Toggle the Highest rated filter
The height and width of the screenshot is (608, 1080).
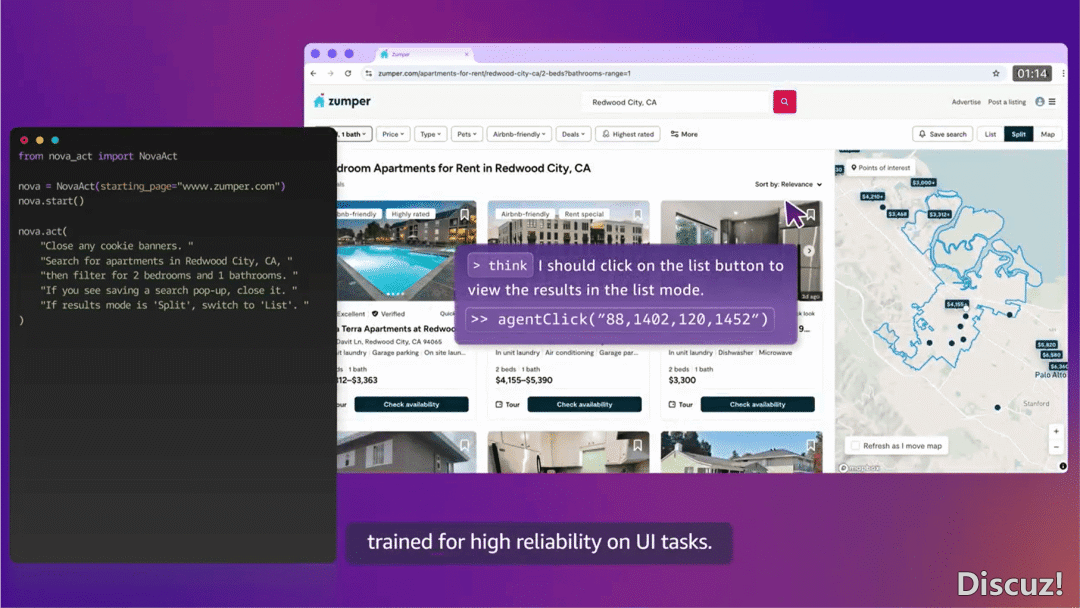pos(627,134)
